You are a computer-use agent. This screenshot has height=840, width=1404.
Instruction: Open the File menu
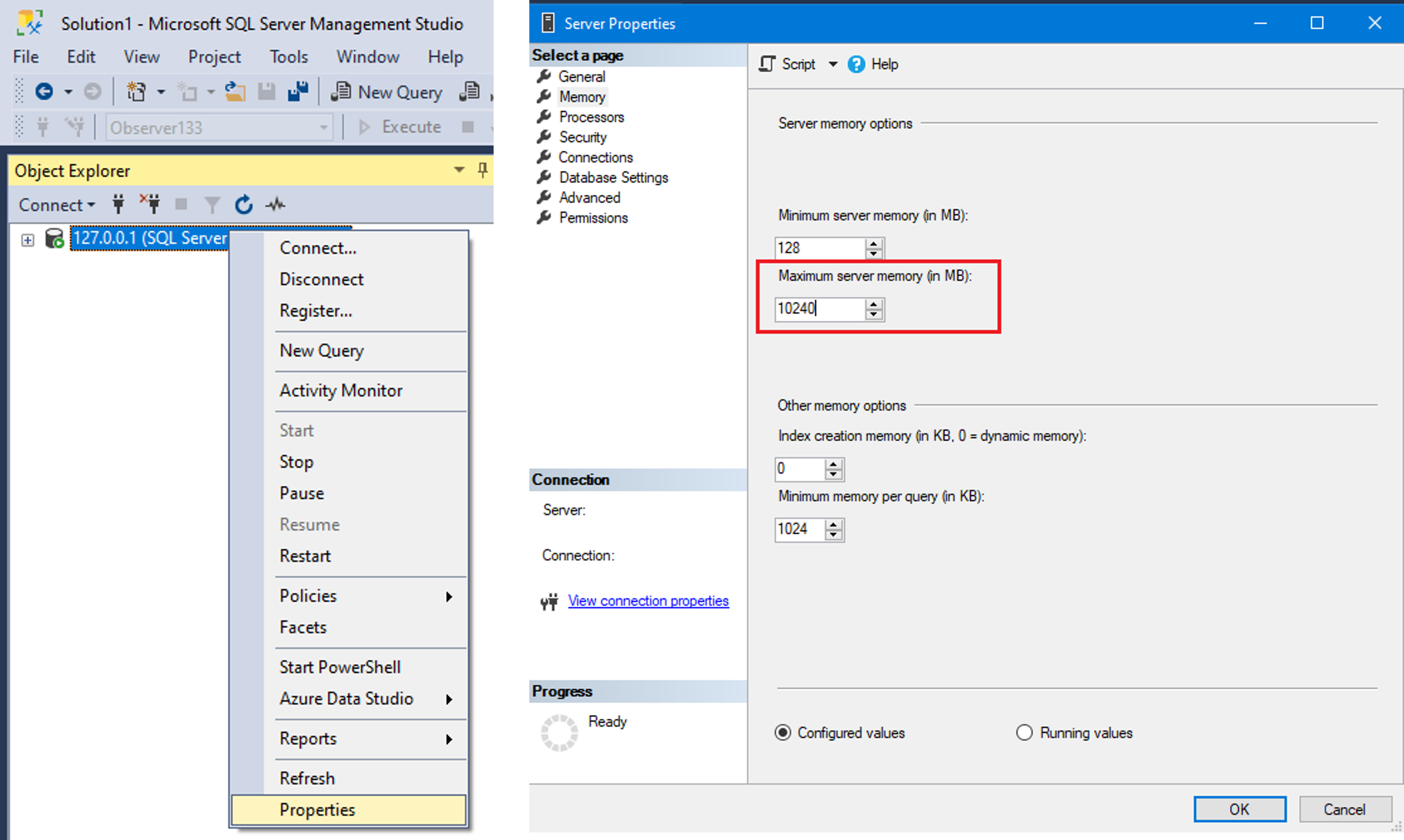coord(26,56)
